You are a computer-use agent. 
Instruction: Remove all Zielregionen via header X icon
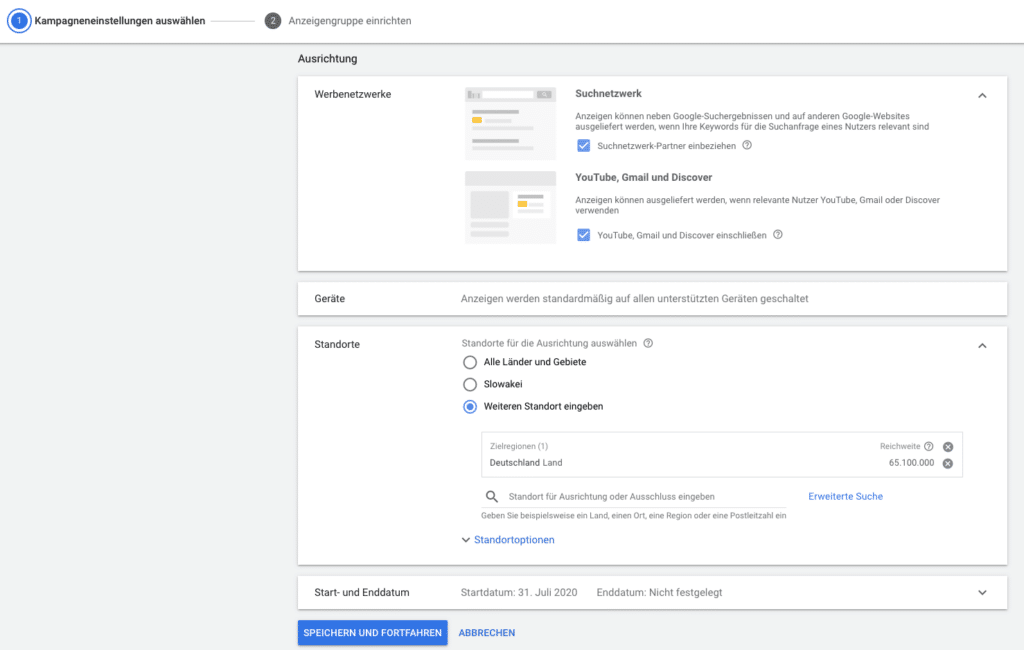pos(948,447)
